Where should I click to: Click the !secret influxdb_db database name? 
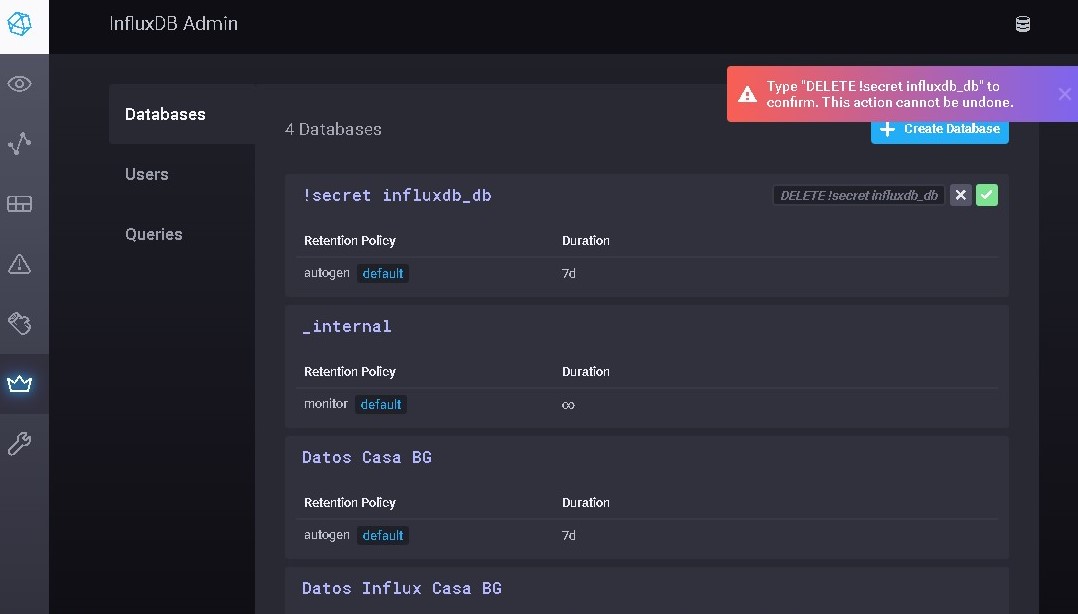[397, 195]
